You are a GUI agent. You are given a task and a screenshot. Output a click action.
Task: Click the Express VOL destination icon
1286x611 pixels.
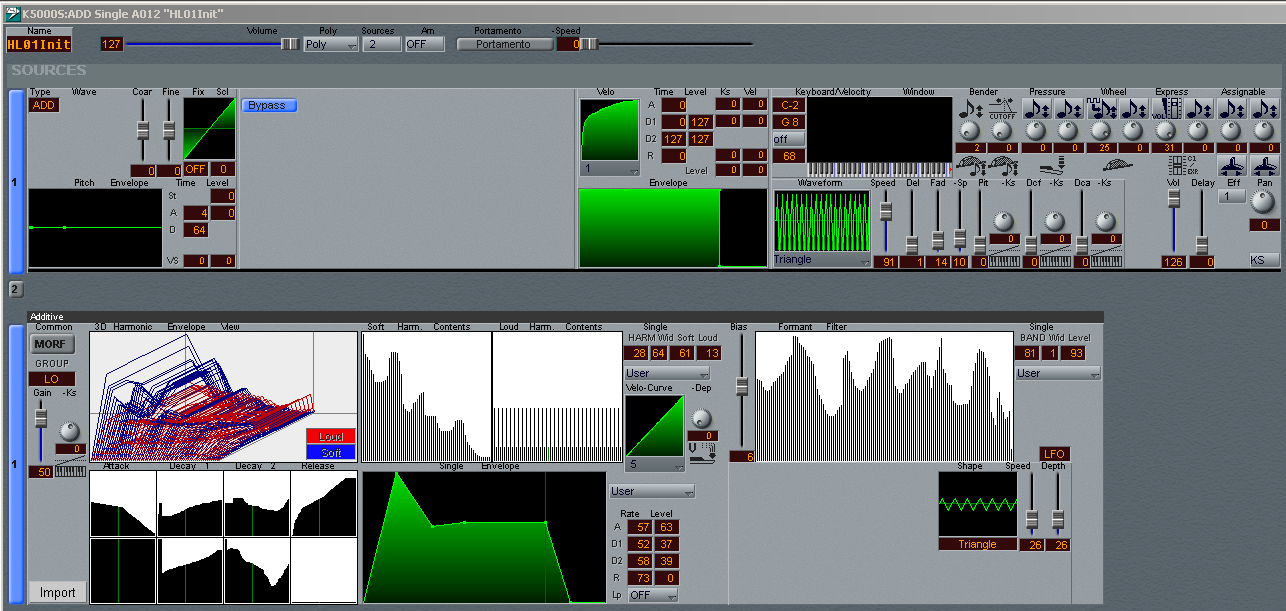pos(1168,108)
